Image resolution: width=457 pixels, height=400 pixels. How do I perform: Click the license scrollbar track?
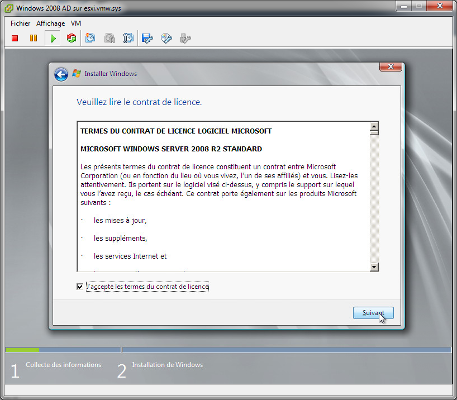[x=374, y=199]
